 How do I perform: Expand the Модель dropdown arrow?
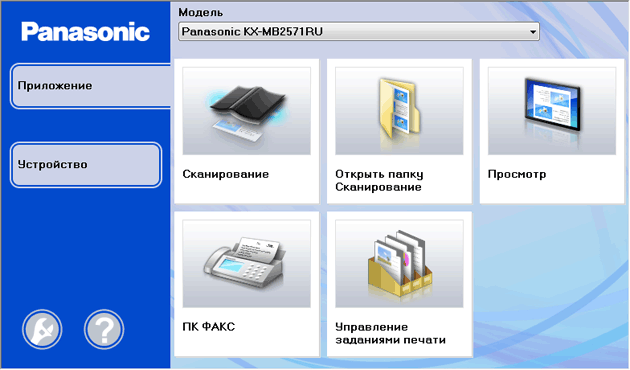(533, 32)
